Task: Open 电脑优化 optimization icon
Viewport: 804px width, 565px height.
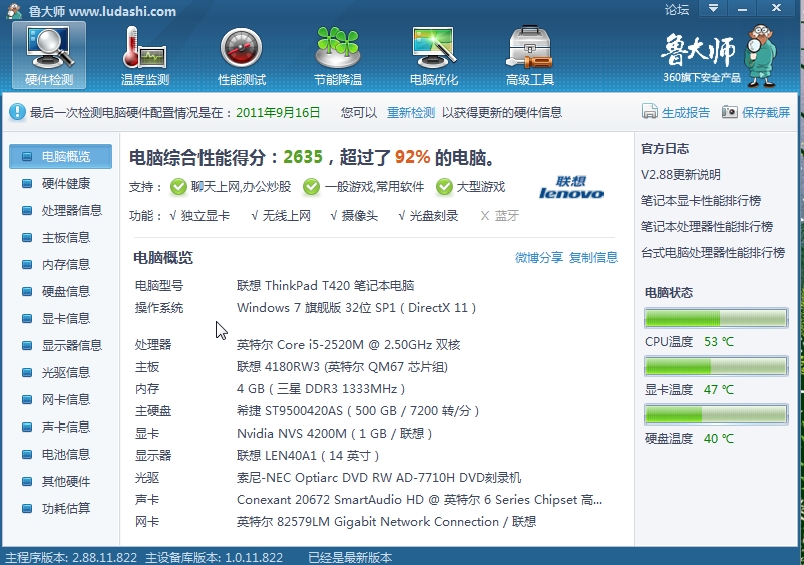Action: tap(434, 55)
